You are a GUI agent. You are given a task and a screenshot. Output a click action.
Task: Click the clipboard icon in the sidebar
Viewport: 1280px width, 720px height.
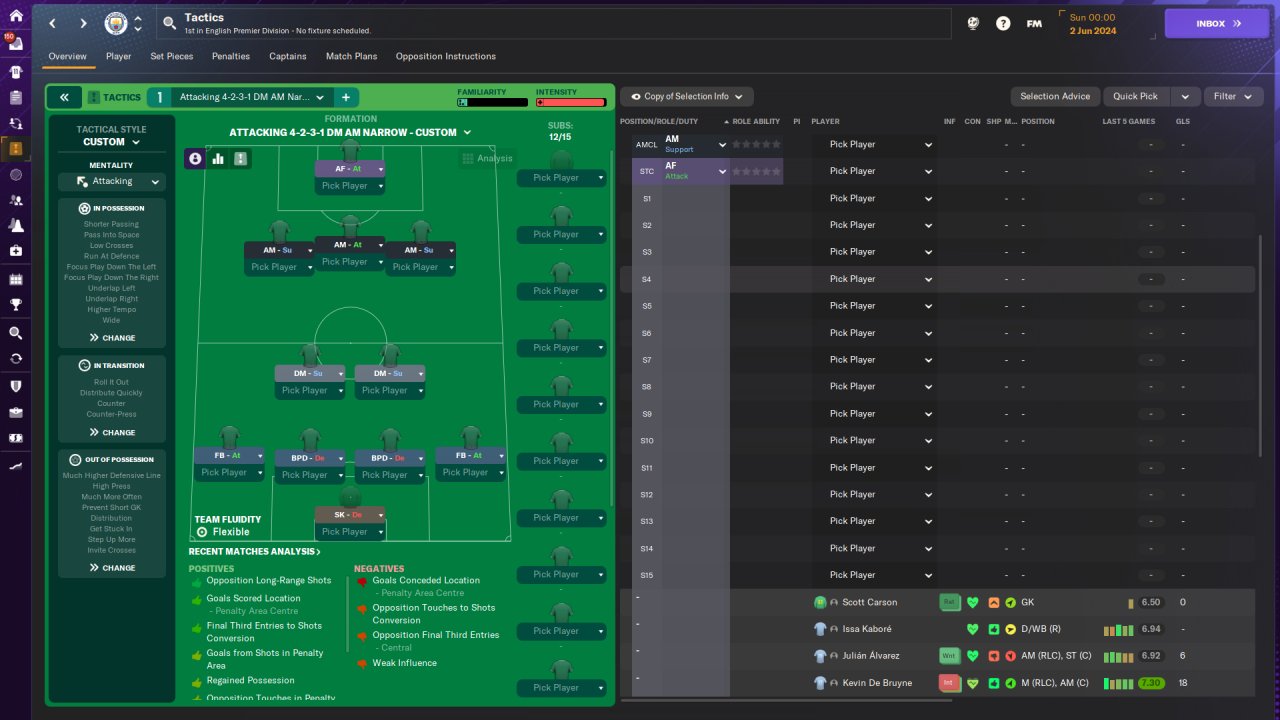point(16,98)
